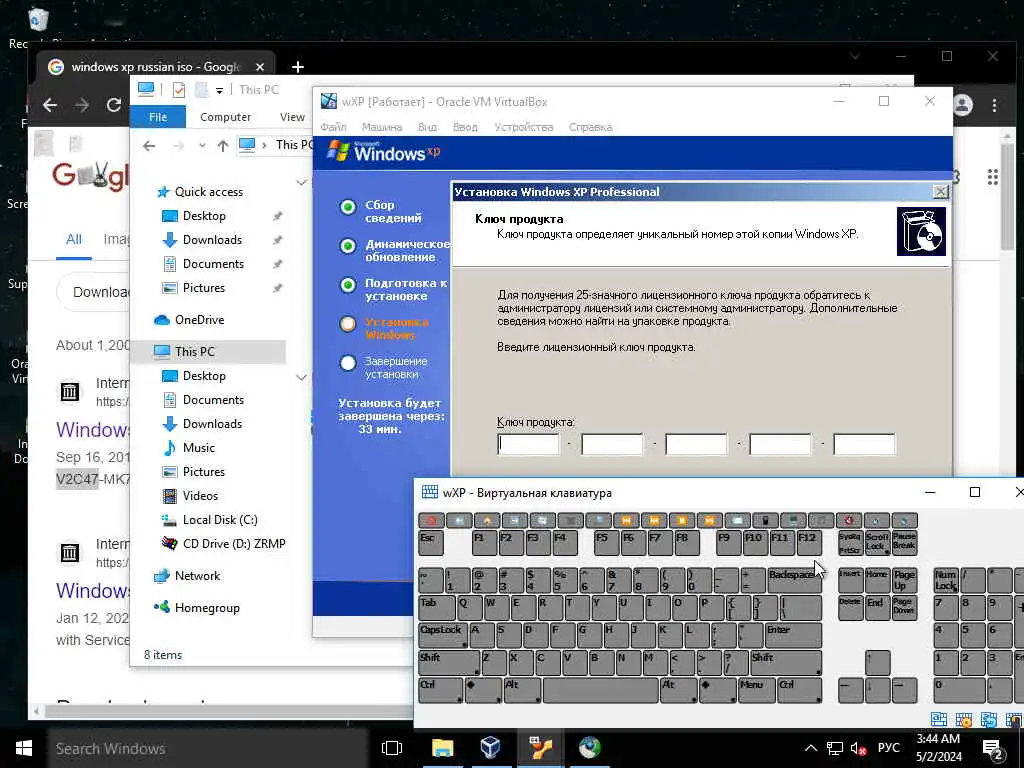Viewport: 1024px width, 768px height.
Task: Close the windows xp russian iso tab
Action: pyautogui.click(x=260, y=67)
